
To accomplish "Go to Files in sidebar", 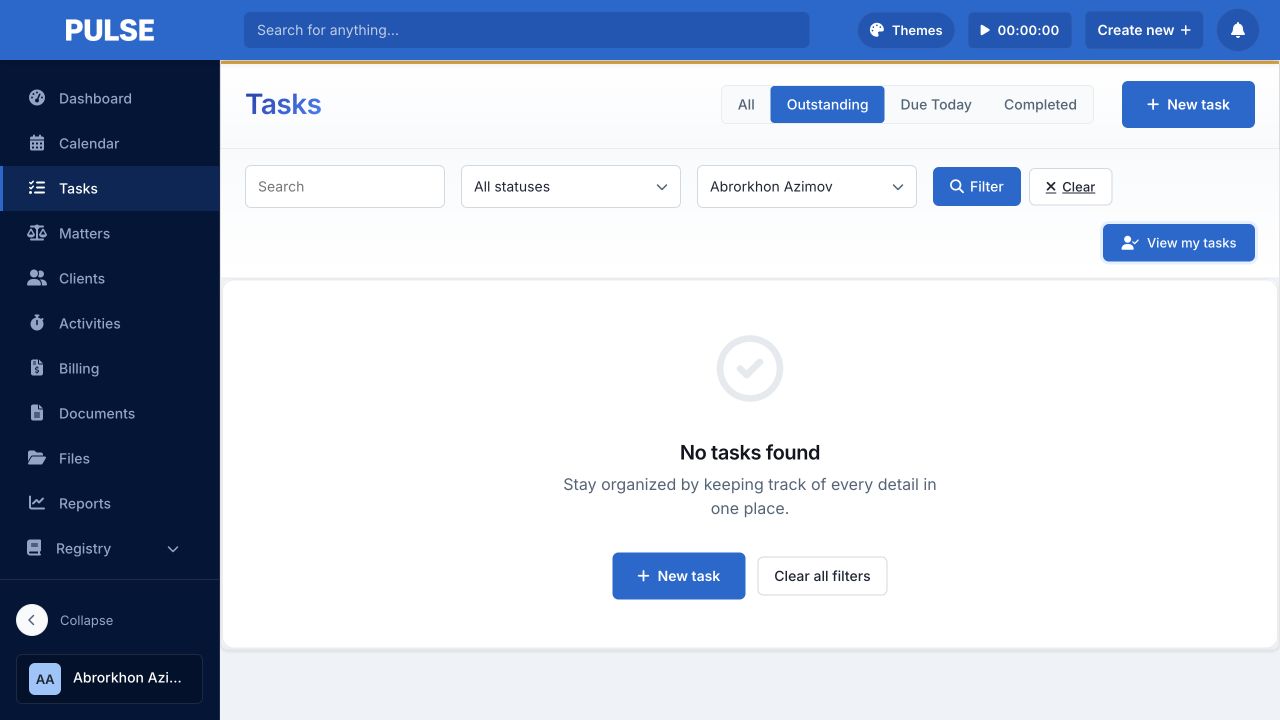I will (110, 458).
